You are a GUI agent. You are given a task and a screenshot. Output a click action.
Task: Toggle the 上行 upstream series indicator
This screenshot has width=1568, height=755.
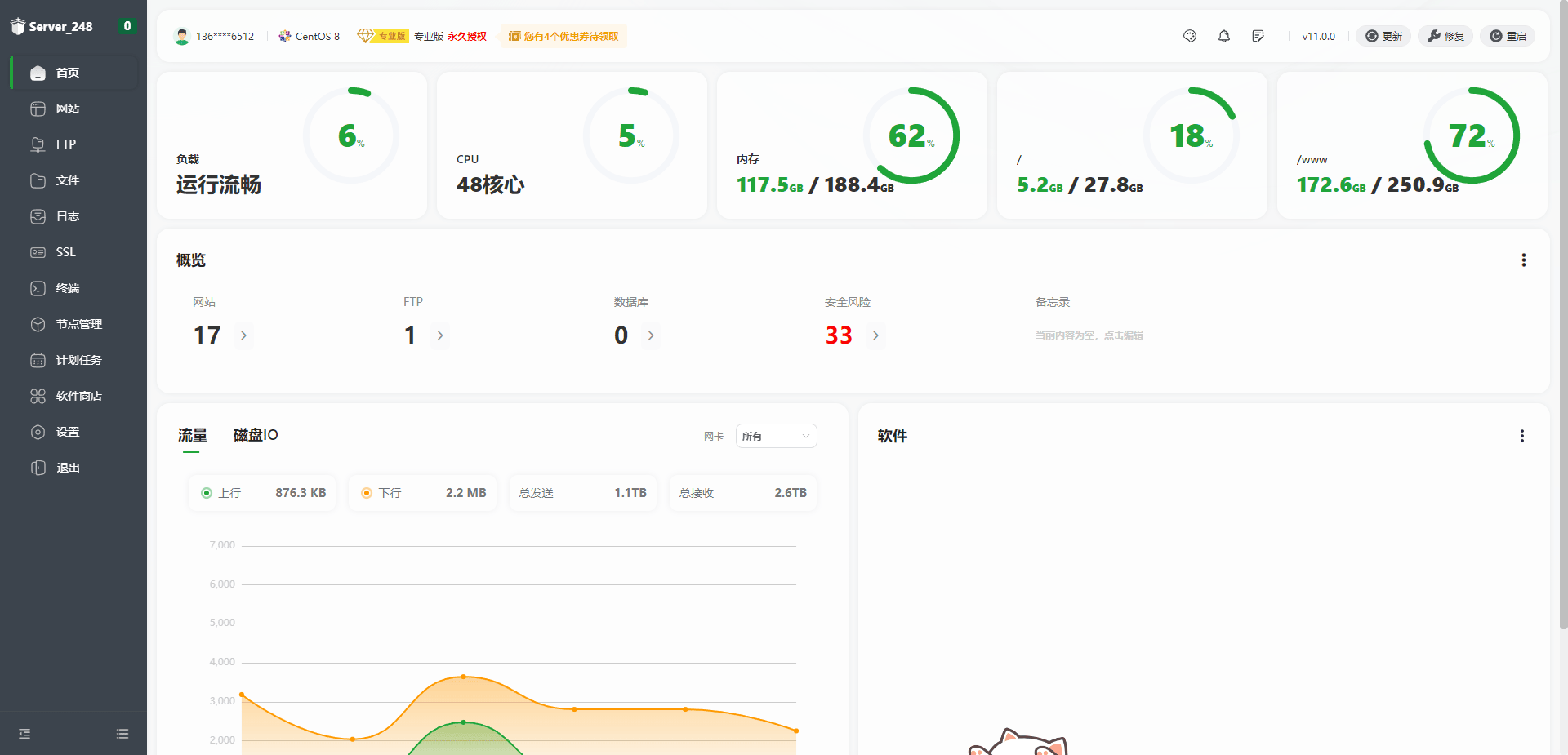pyautogui.click(x=207, y=493)
